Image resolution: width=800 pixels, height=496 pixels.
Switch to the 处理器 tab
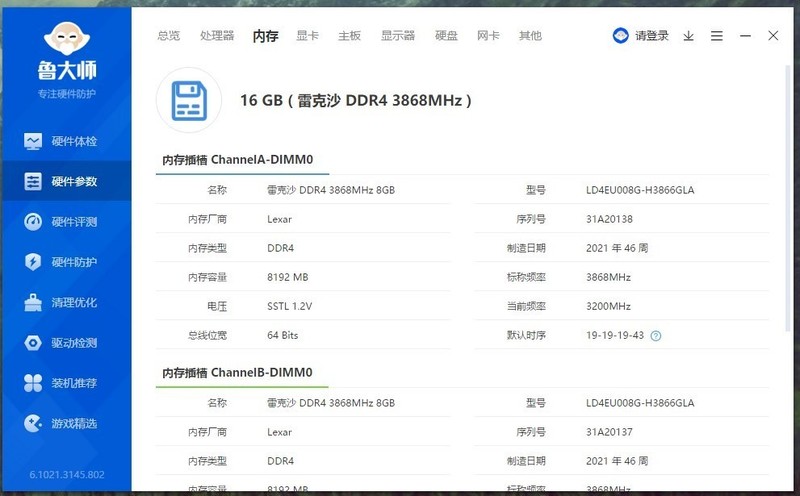217,36
